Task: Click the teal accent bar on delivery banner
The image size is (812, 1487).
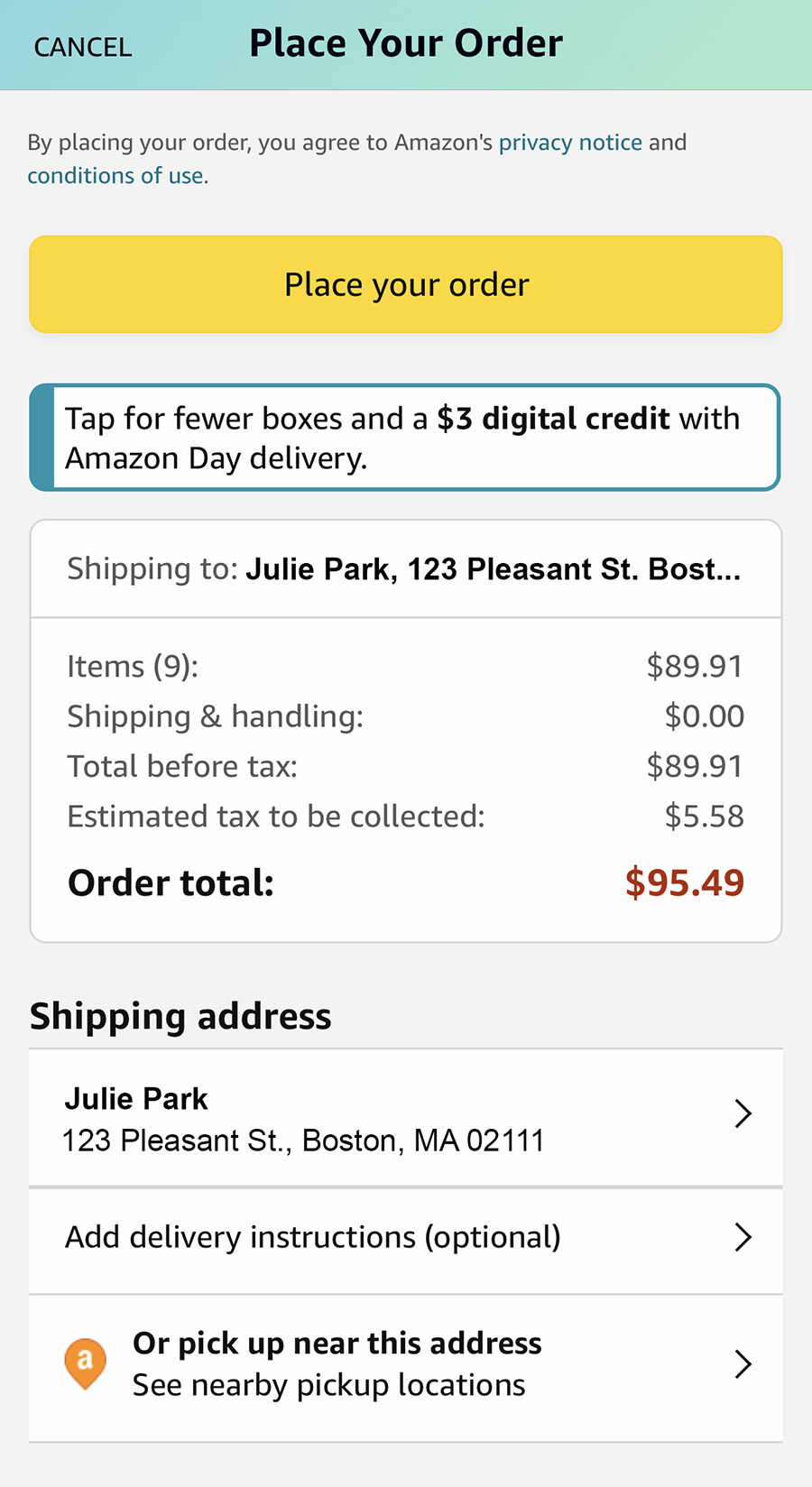Action: [42, 439]
